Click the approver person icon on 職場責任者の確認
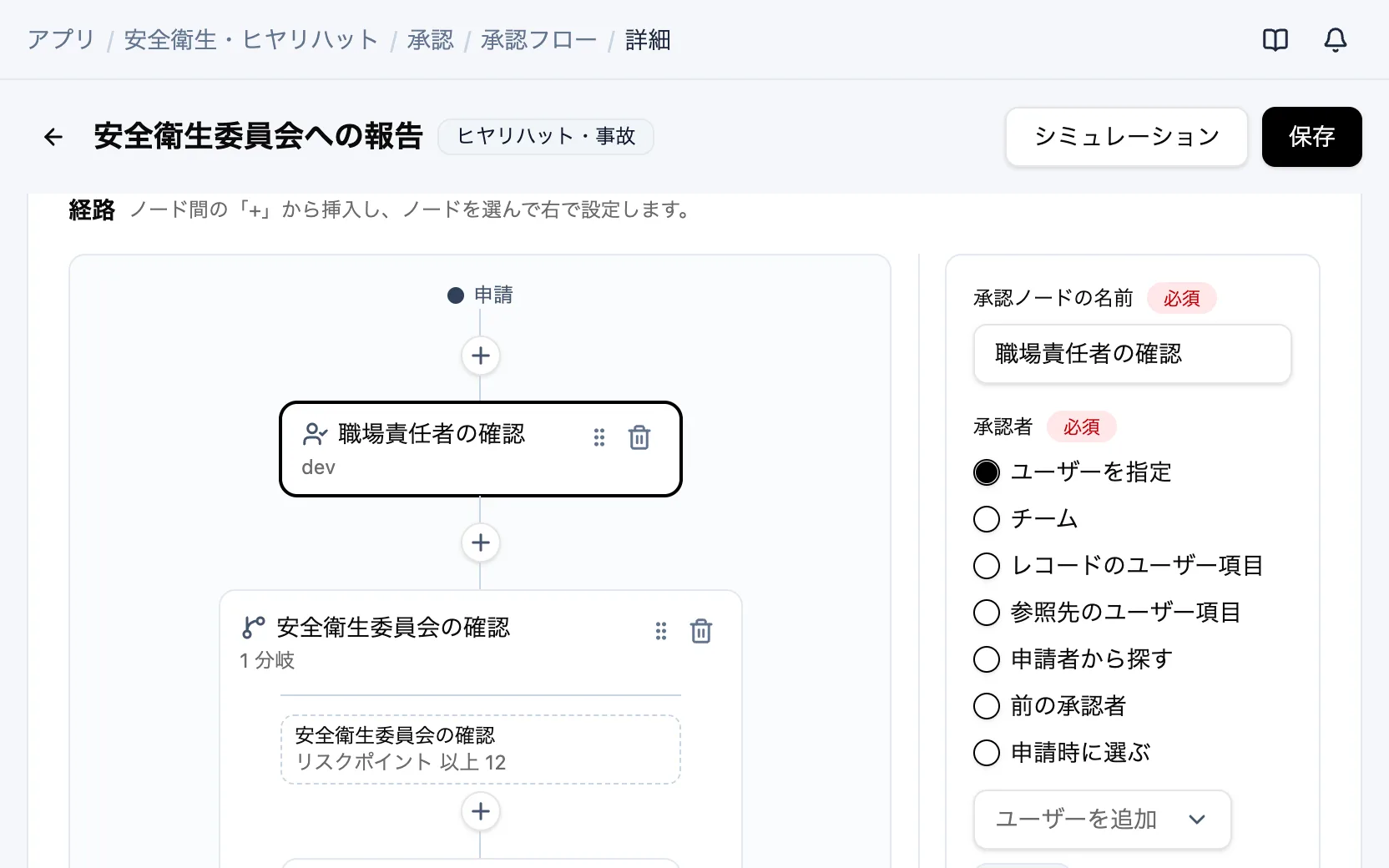The width and height of the screenshot is (1389, 868). (x=315, y=434)
